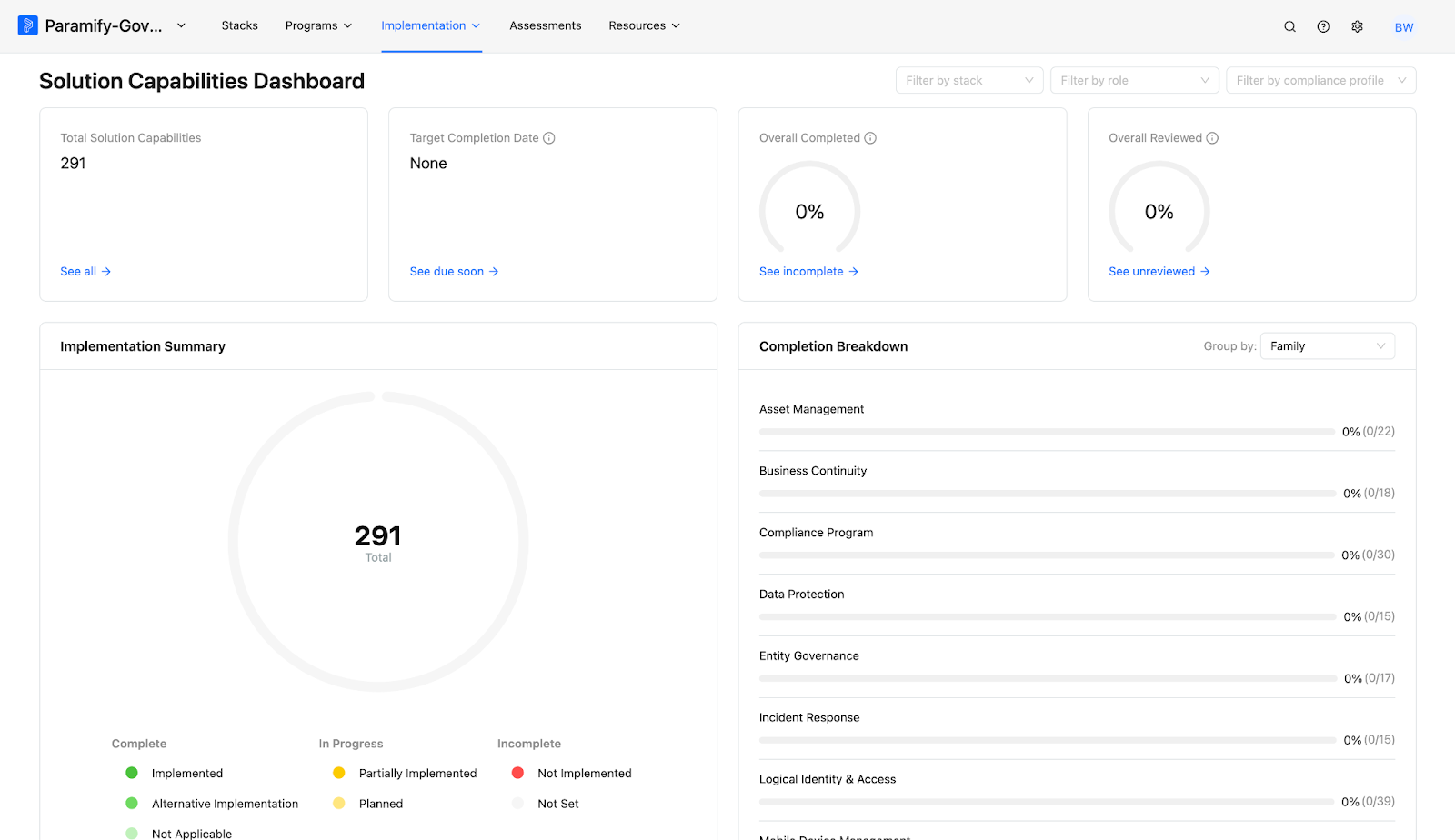The image size is (1455, 840).
Task: Click the Overall Completed 0% gauge
Action: [x=809, y=211]
